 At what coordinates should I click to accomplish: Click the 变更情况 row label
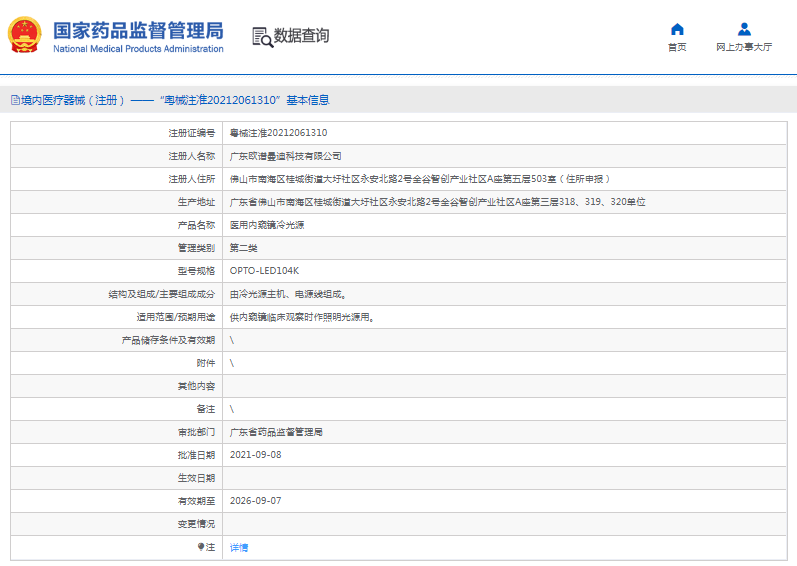[196, 524]
